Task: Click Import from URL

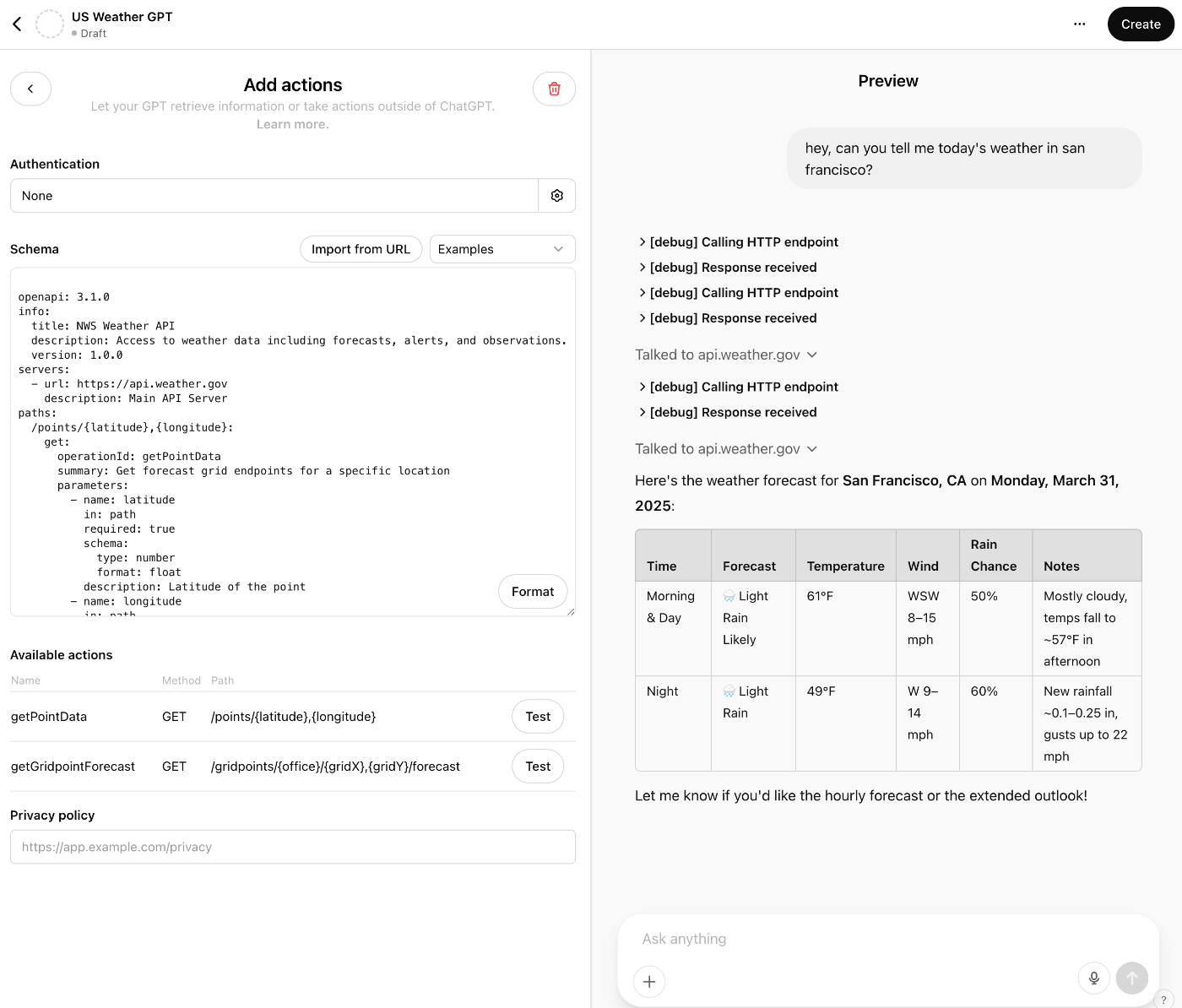Action: pyautogui.click(x=361, y=249)
